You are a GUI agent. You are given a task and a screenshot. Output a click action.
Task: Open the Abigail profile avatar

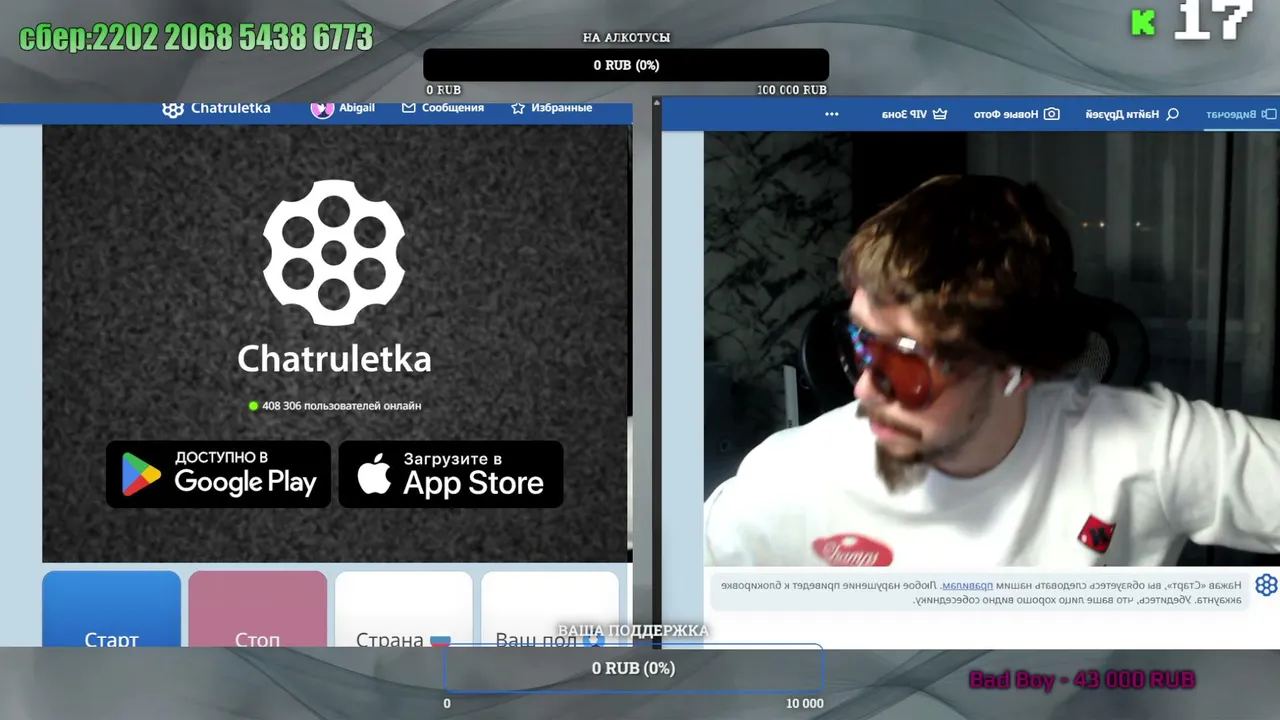(322, 109)
